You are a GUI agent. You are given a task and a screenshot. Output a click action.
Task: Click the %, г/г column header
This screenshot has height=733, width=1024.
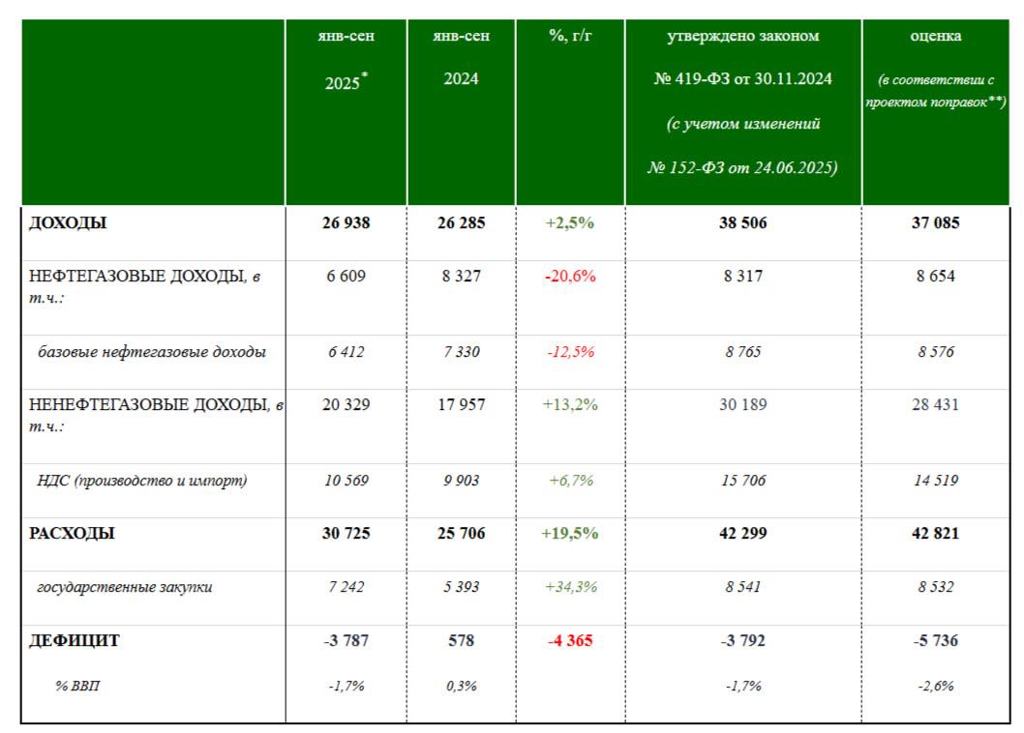(570, 36)
